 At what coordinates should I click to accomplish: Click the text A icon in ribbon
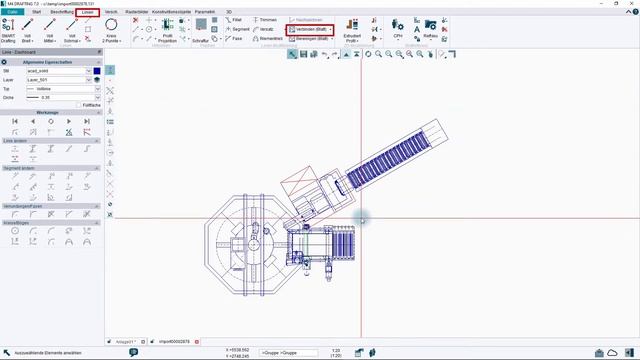(417, 29)
